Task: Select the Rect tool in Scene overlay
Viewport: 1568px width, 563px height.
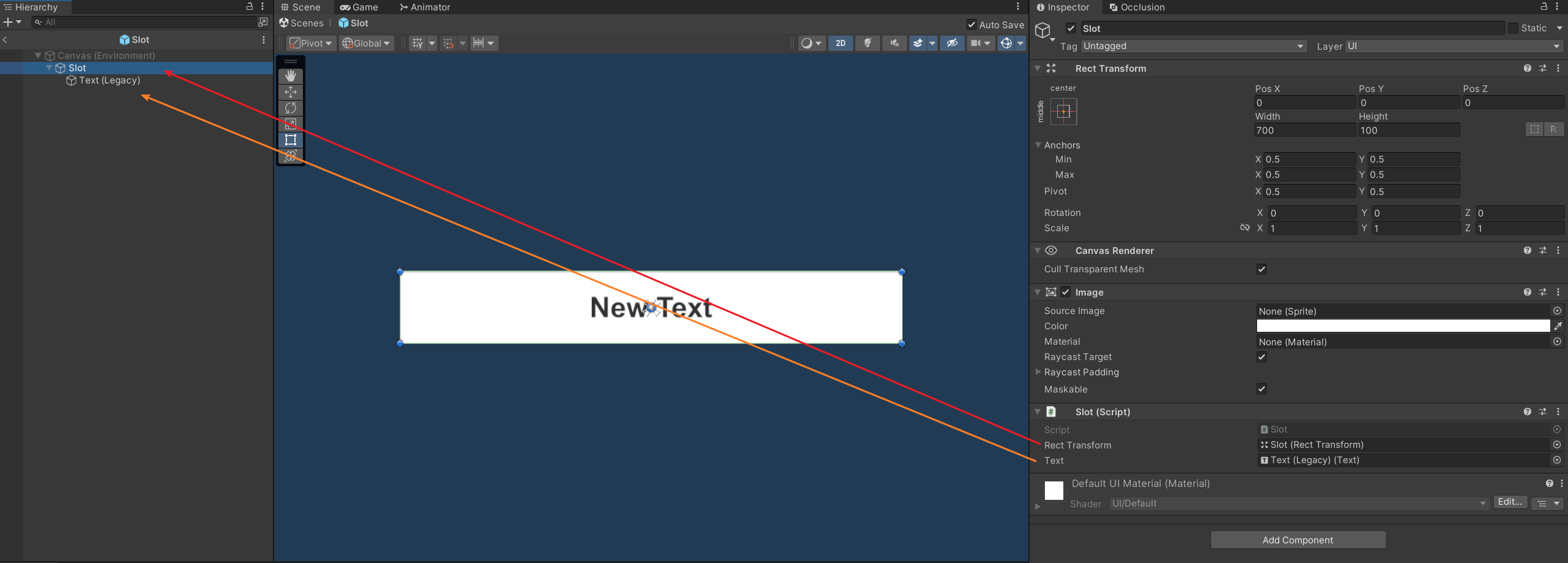Action: point(291,140)
